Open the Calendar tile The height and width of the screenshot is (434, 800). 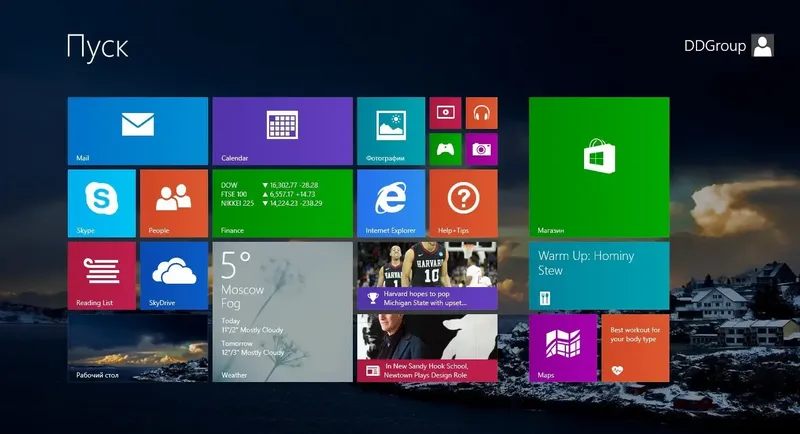(x=283, y=131)
